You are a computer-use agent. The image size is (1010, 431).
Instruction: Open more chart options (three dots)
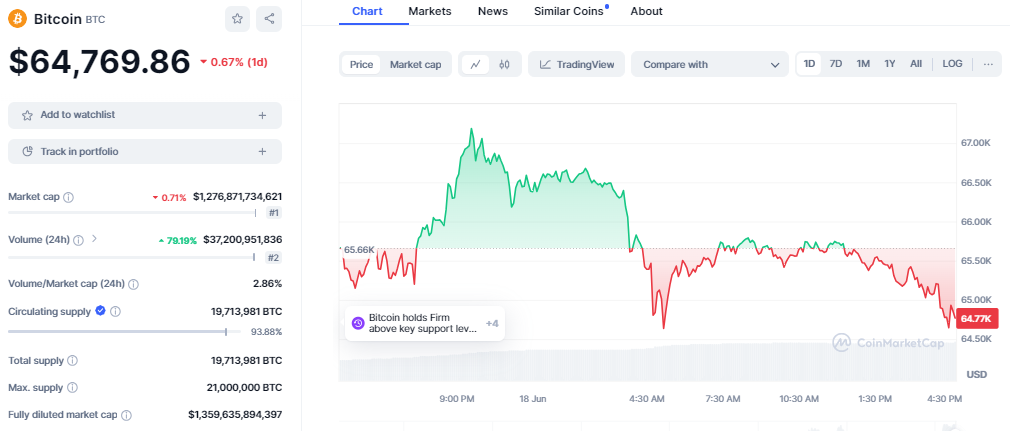point(989,64)
